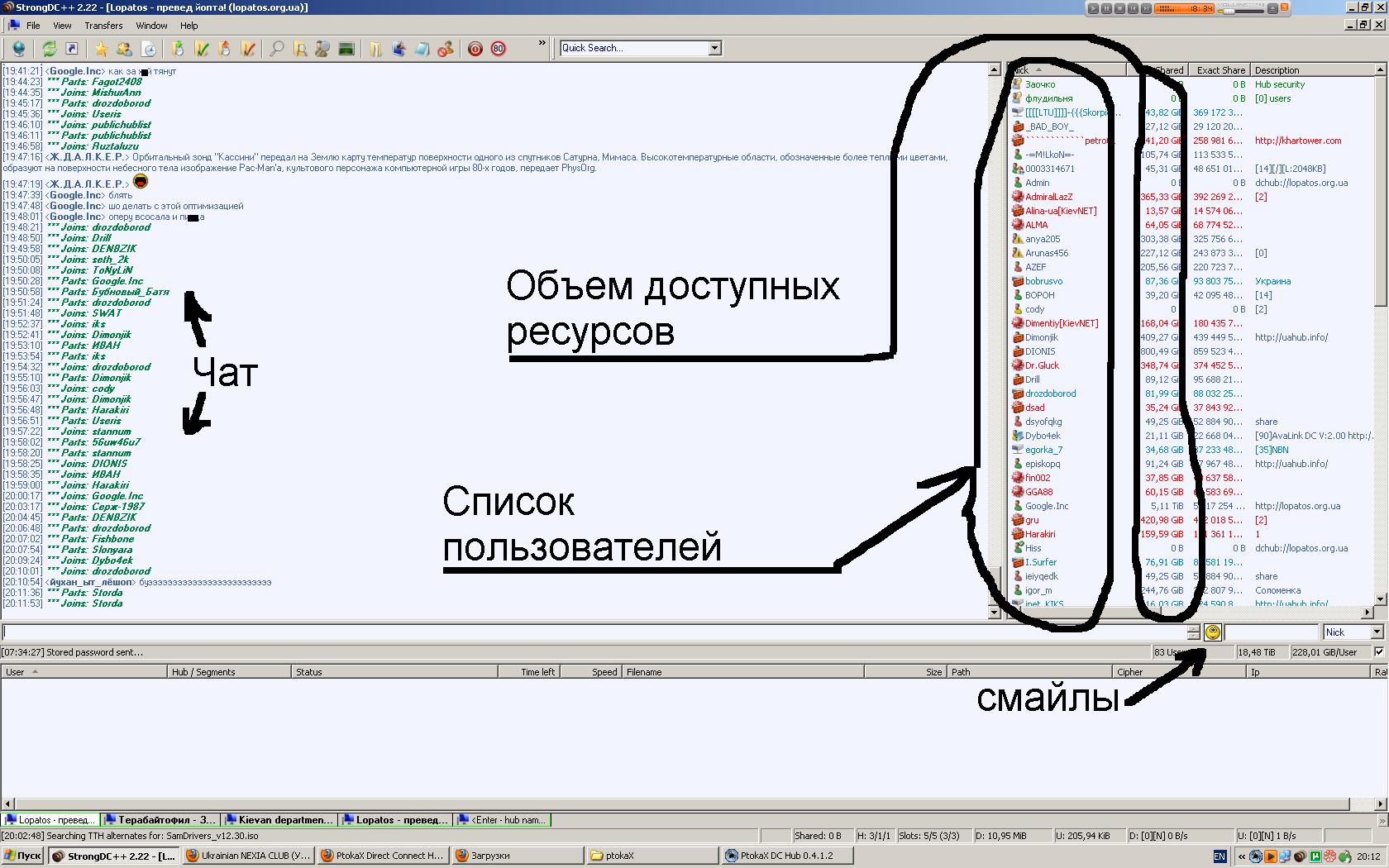Click the green Reconnect arrows icon
1389x868 pixels.
click(x=49, y=49)
